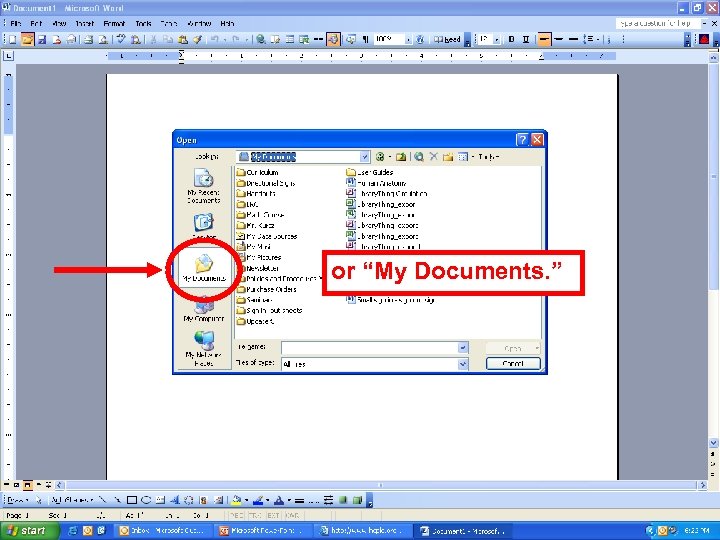Viewport: 720px width, 540px height.
Task: Open the Tools dropdown in Open dialog
Action: pos(488,157)
